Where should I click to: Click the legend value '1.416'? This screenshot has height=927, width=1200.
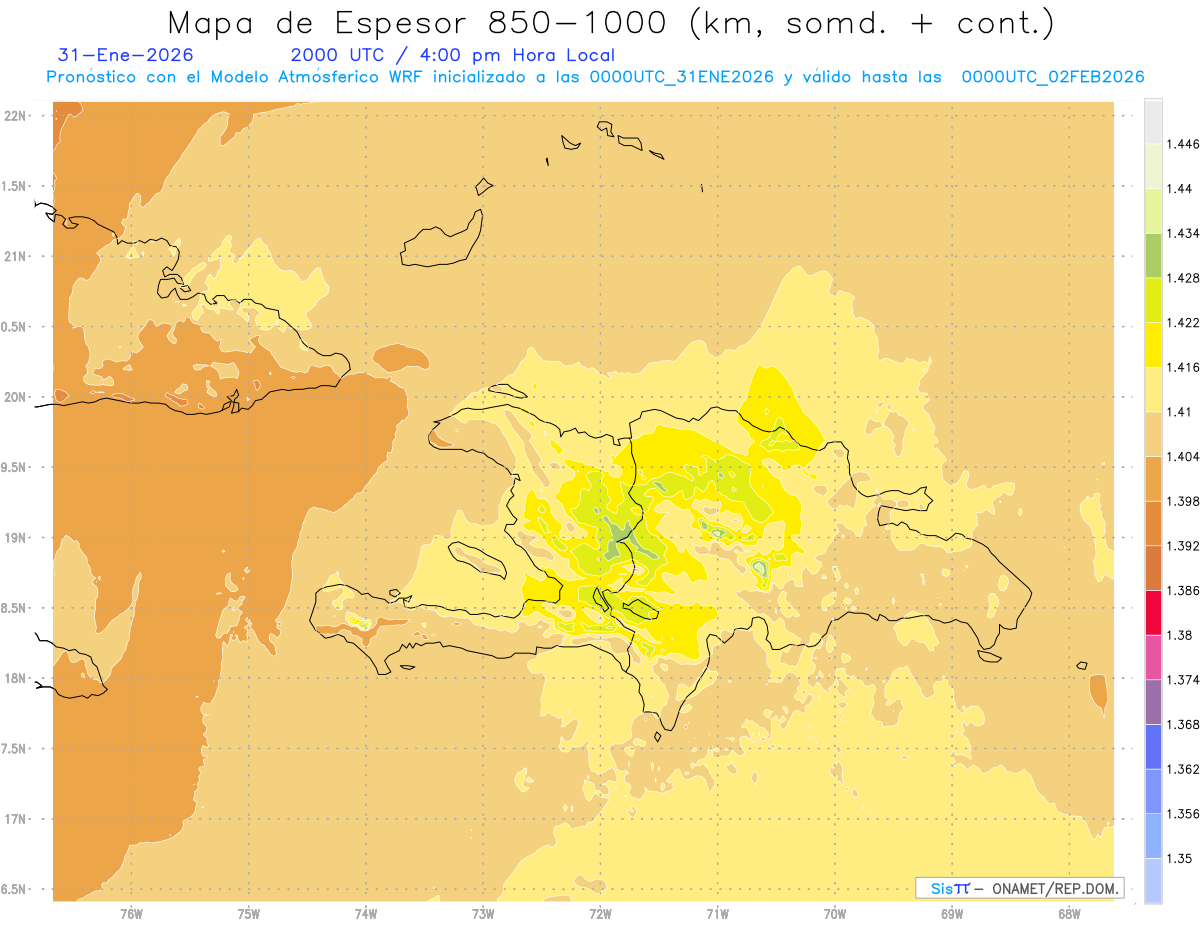pos(1182,367)
